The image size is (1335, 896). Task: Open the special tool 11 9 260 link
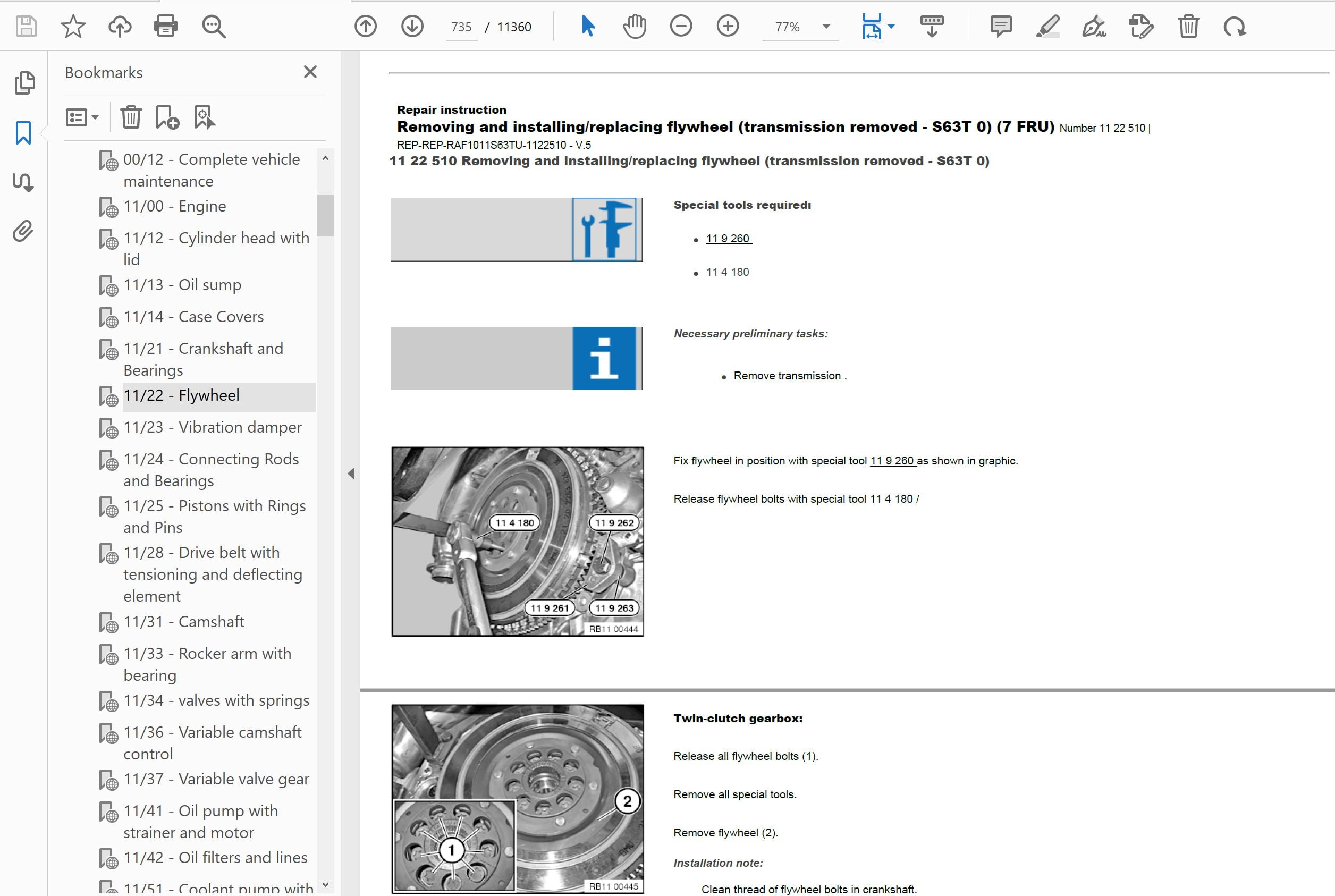click(728, 239)
